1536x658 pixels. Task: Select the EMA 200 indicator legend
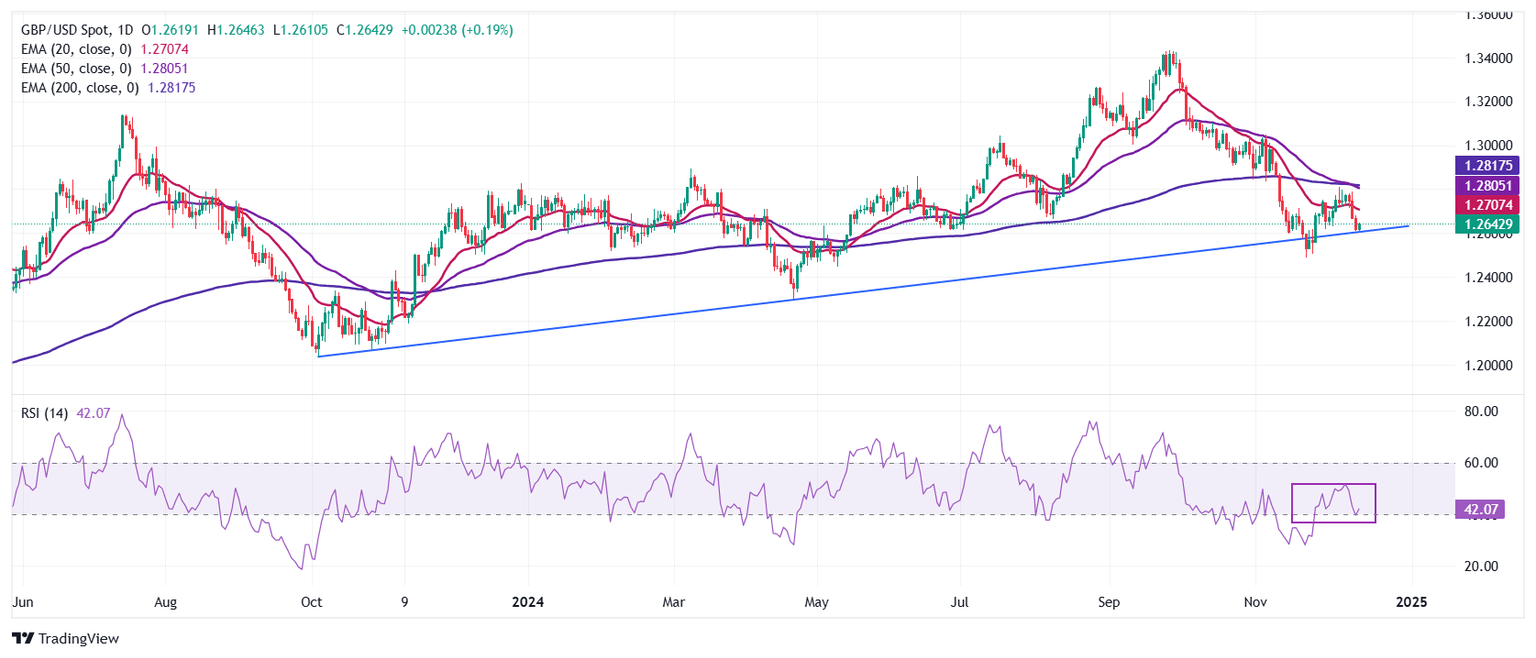(80, 87)
